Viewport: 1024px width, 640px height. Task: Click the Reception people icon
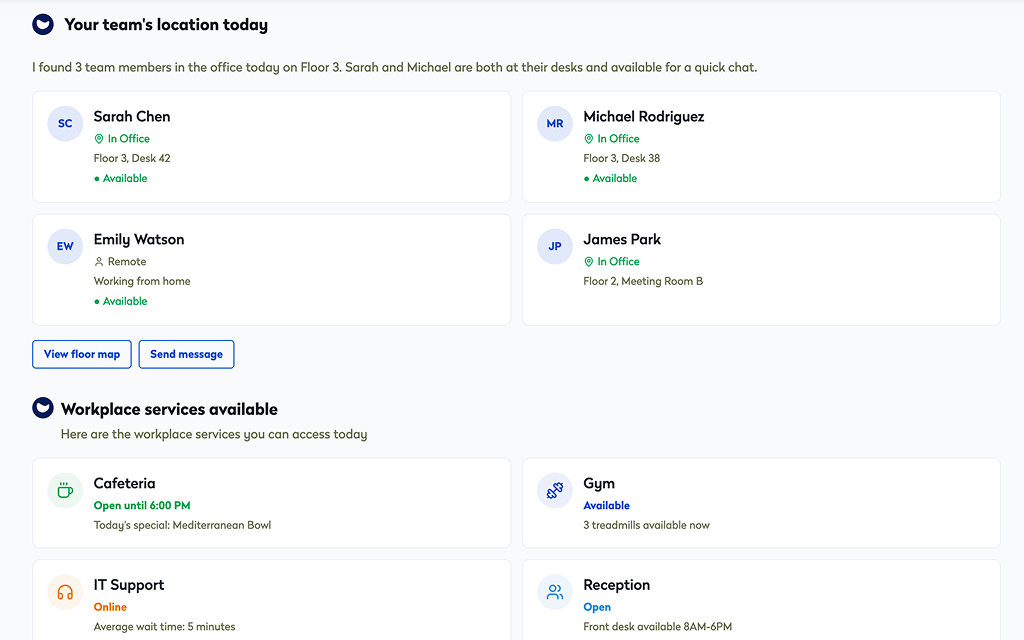coord(555,592)
